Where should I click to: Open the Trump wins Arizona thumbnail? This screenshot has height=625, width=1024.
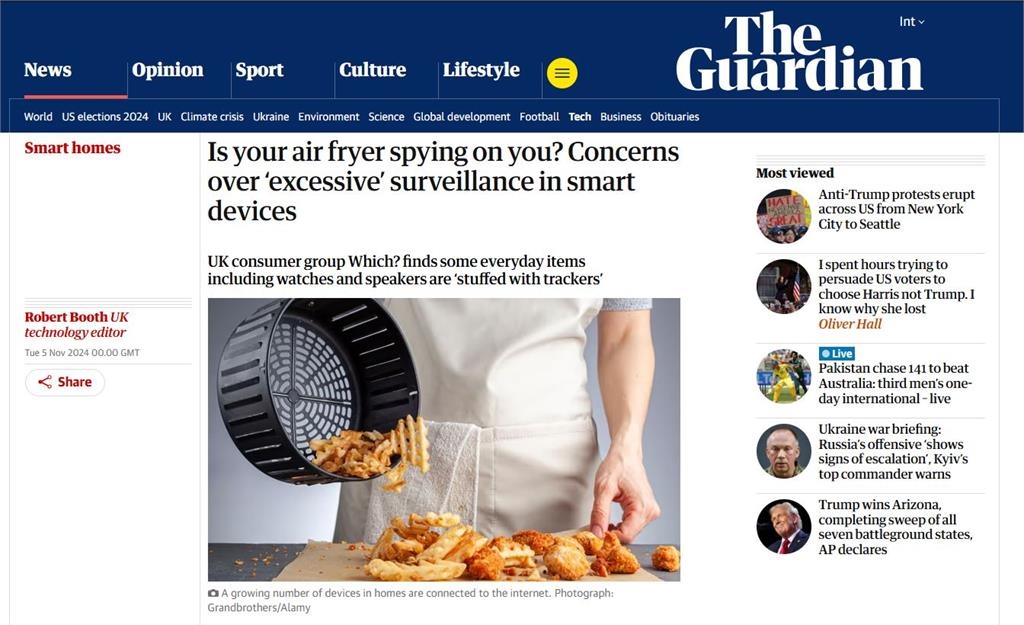[784, 527]
